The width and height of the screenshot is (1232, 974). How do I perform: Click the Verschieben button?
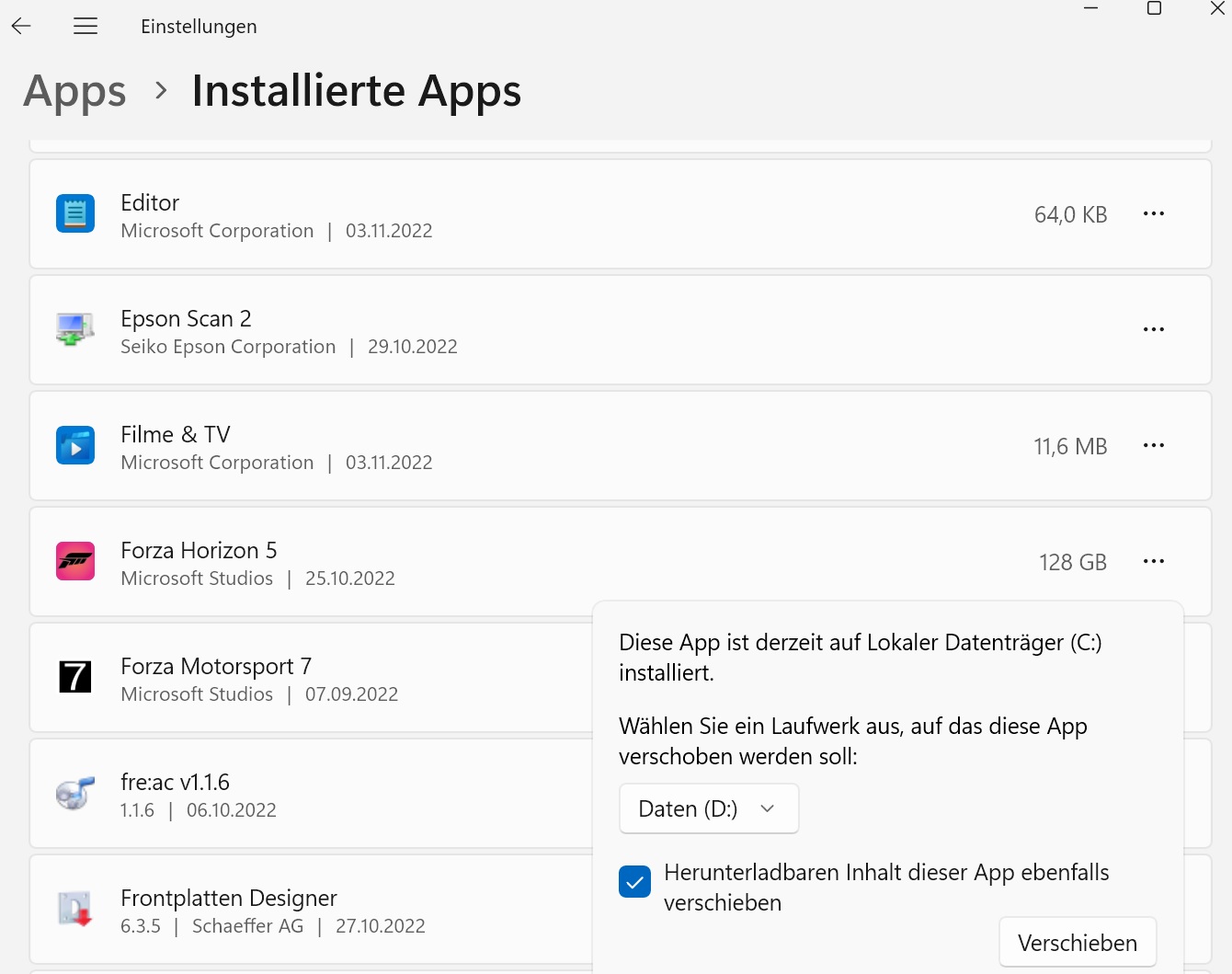pyautogui.click(x=1078, y=943)
